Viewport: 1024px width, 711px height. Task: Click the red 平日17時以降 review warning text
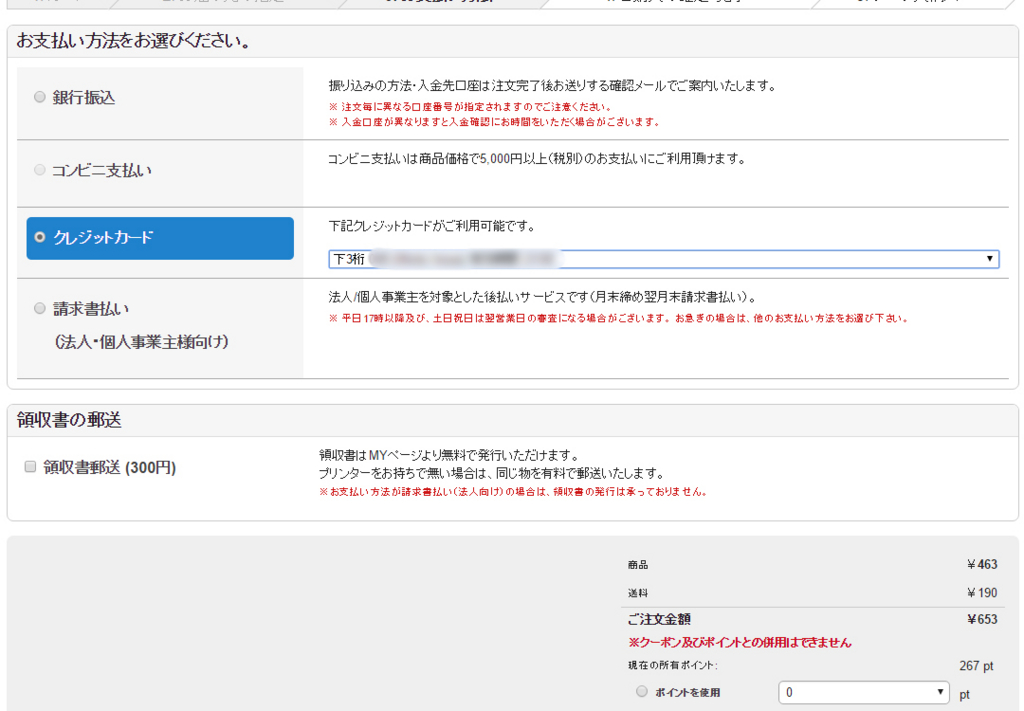[618, 319]
